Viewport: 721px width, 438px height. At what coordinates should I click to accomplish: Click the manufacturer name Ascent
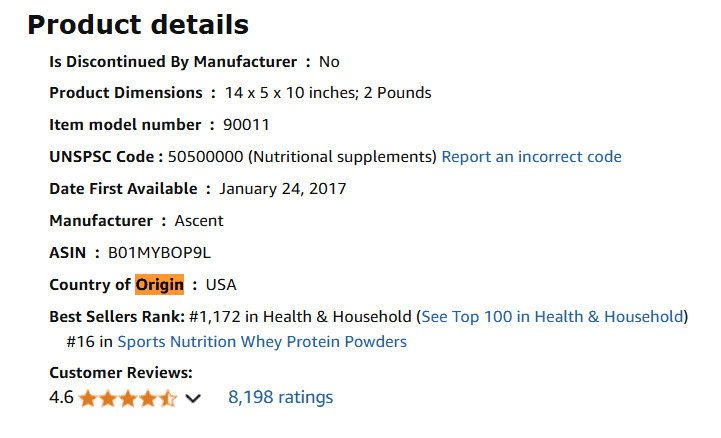point(199,220)
